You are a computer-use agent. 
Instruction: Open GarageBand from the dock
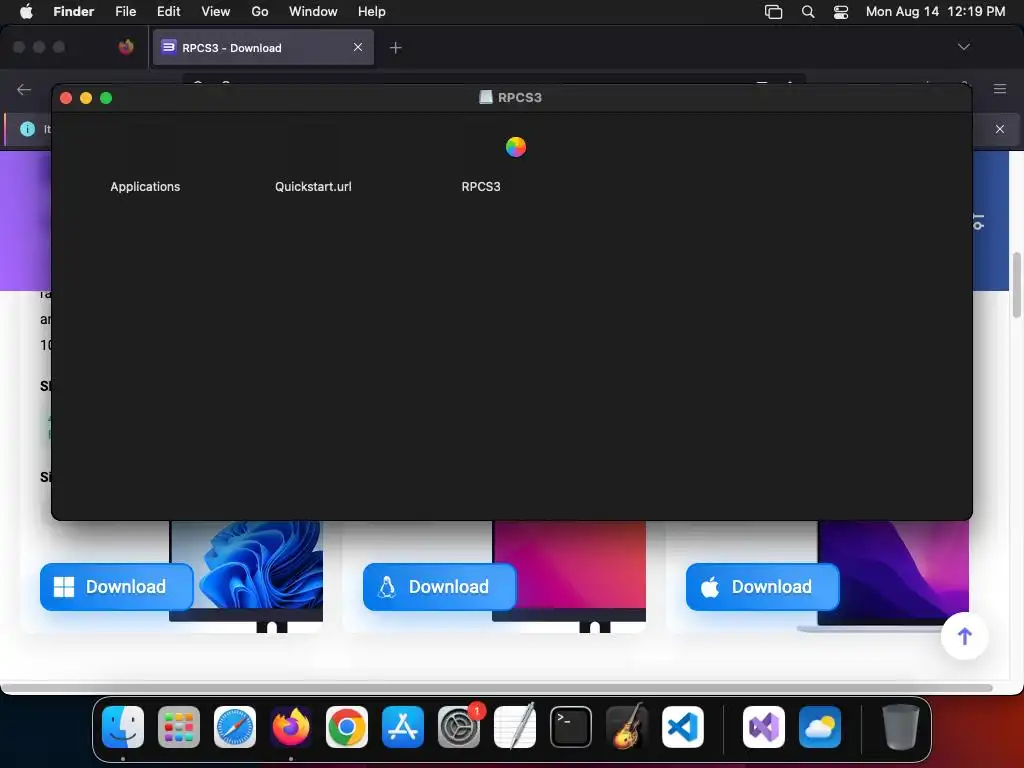(x=627, y=727)
